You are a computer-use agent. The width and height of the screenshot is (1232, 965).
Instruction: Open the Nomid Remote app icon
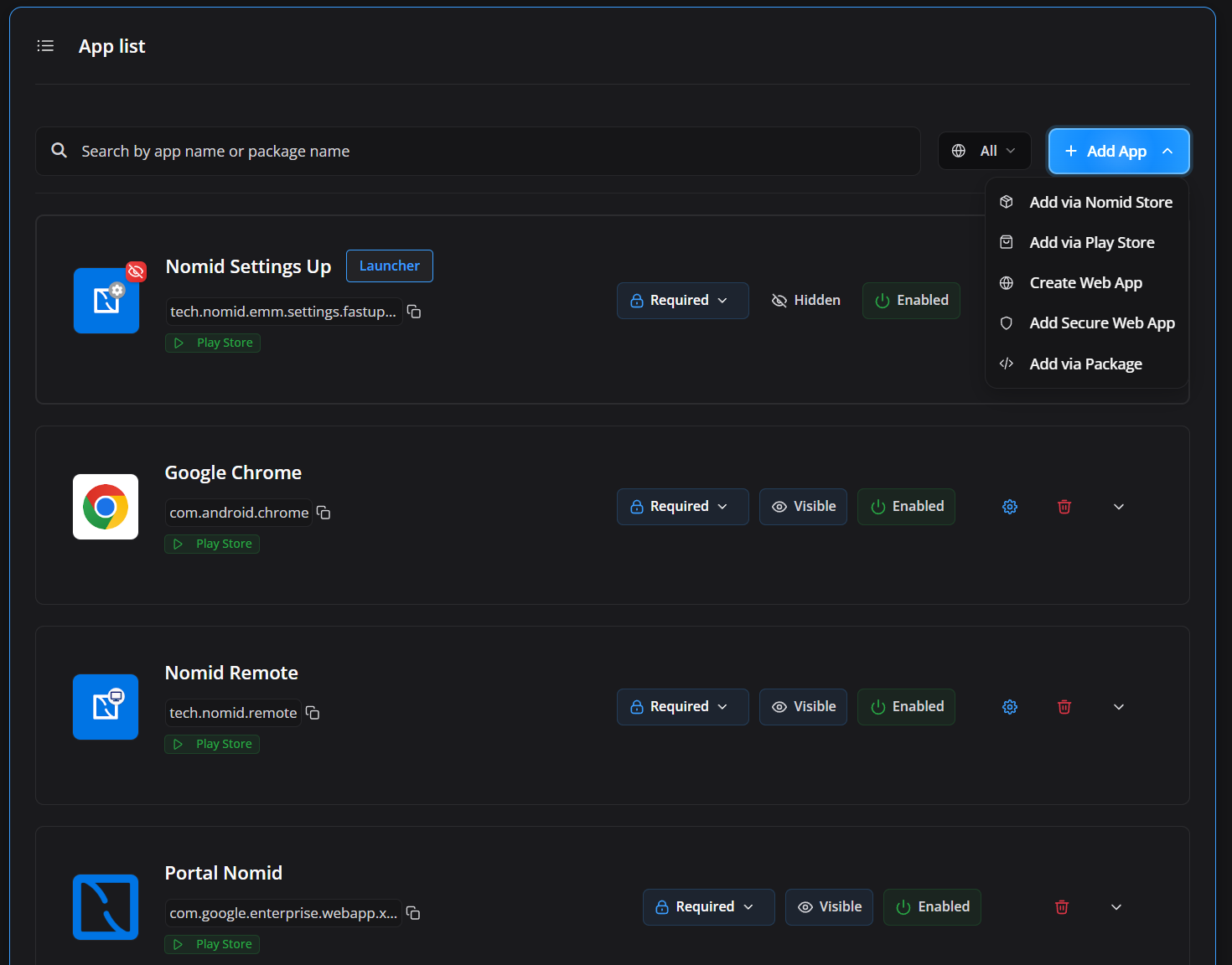tap(106, 707)
